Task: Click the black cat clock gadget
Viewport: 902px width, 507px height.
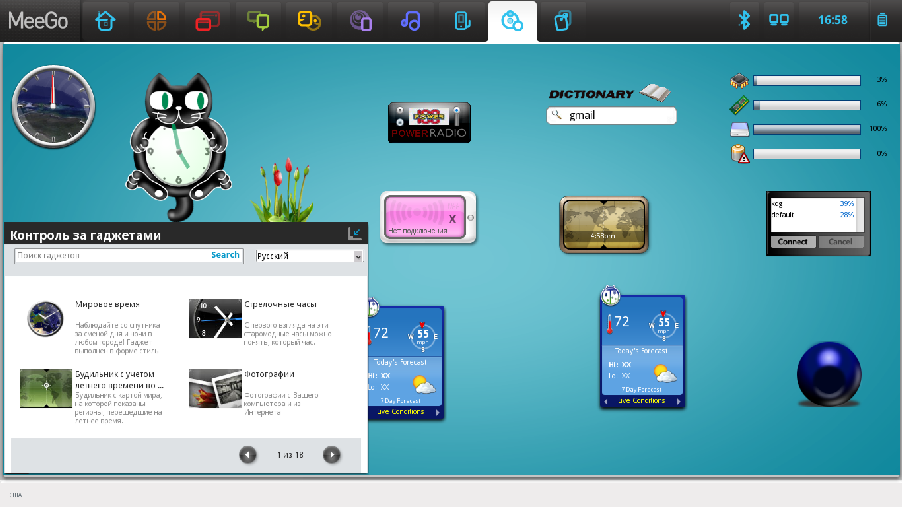Action: 179,140
